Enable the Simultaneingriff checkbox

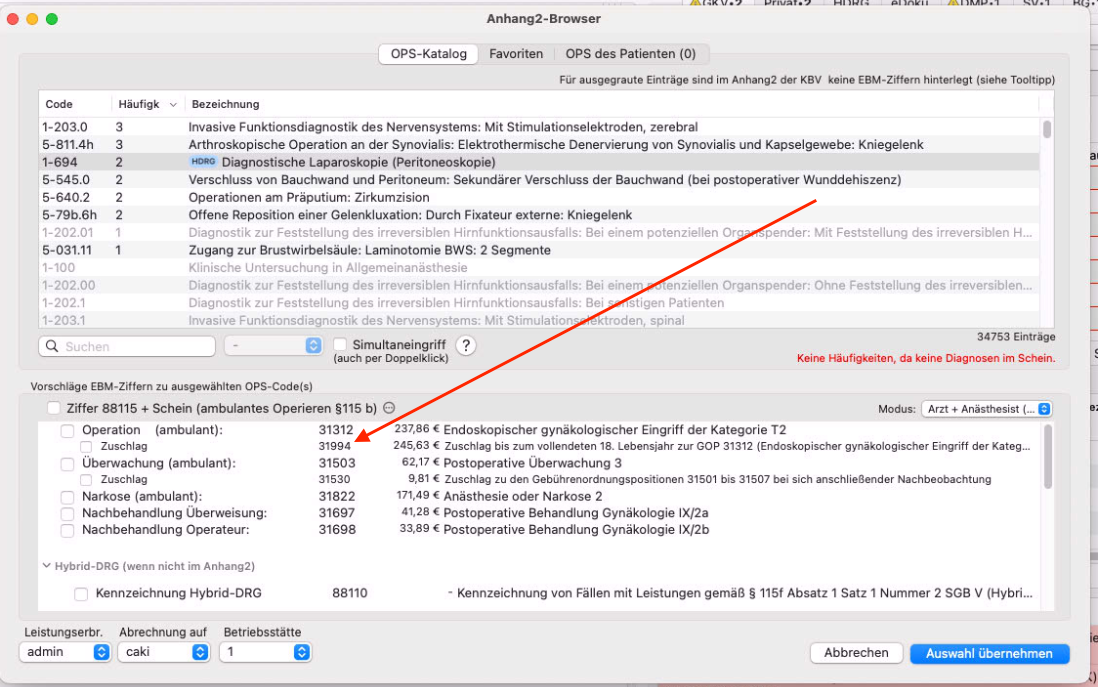(x=340, y=345)
